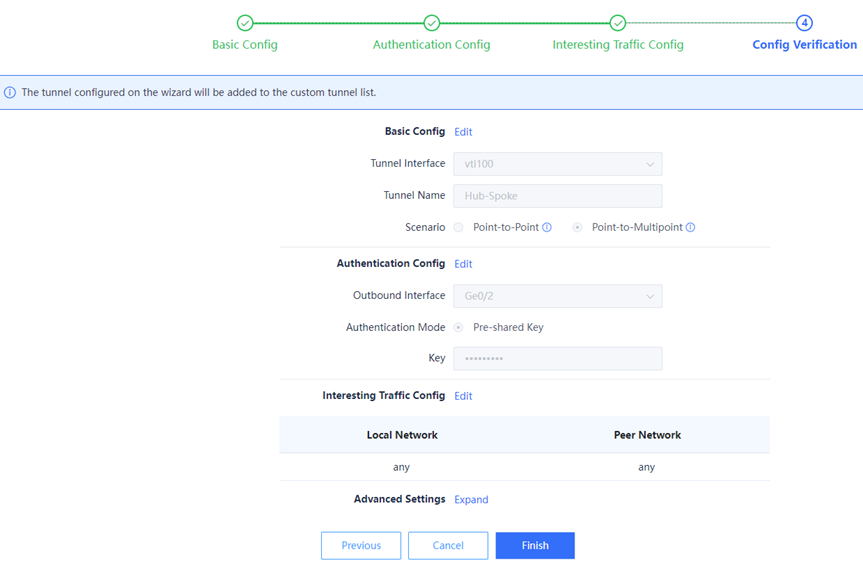Click the pre-shared Key password field
This screenshot has height=563, width=863.
pyautogui.click(x=557, y=359)
